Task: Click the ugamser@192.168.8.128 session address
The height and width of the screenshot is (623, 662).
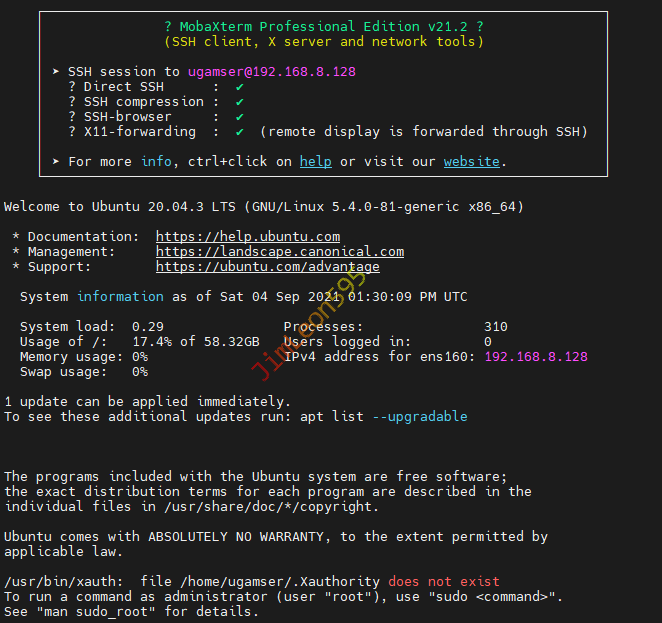Action: click(x=272, y=72)
